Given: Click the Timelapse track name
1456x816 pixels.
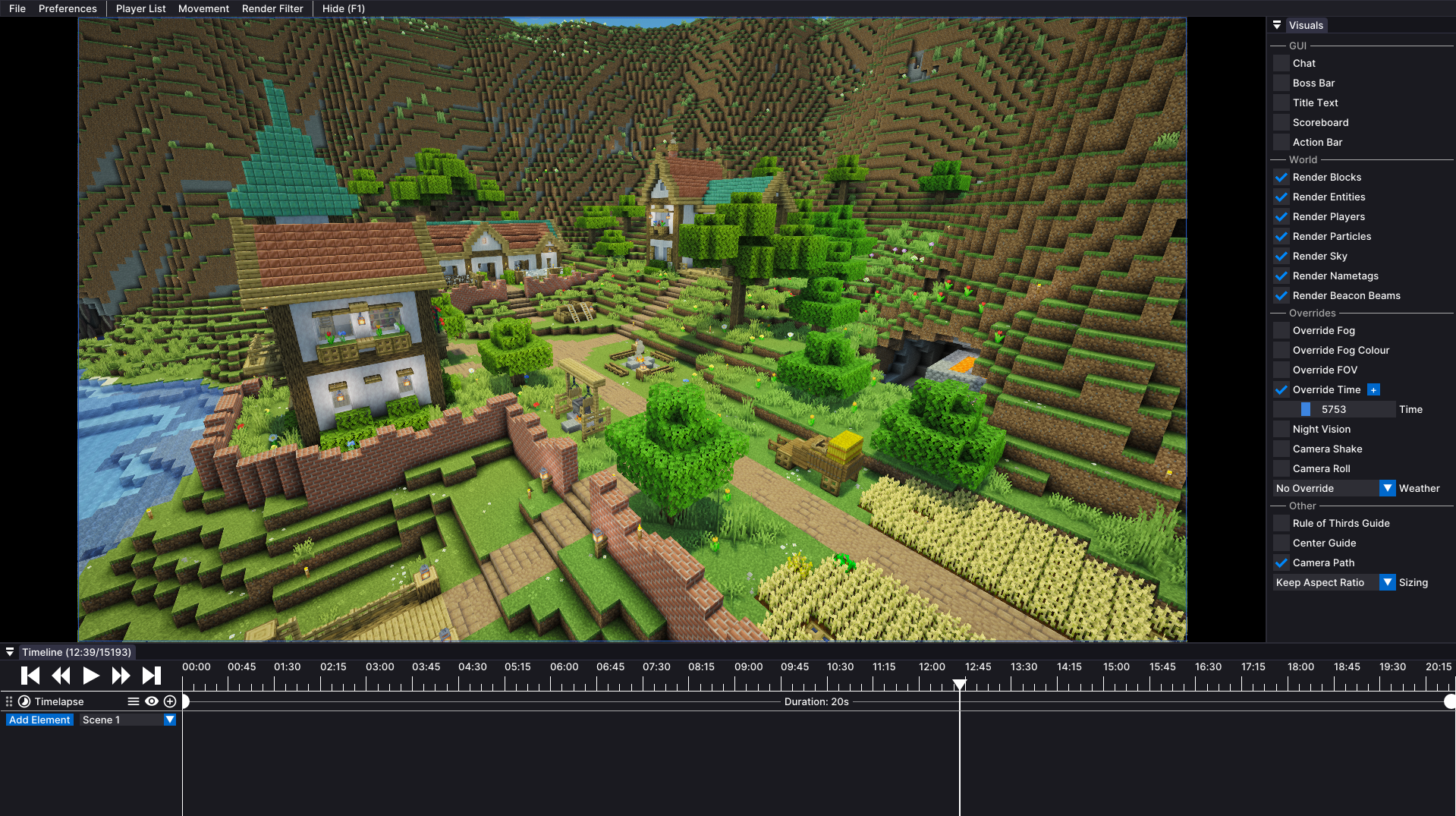Looking at the screenshot, I should [59, 701].
